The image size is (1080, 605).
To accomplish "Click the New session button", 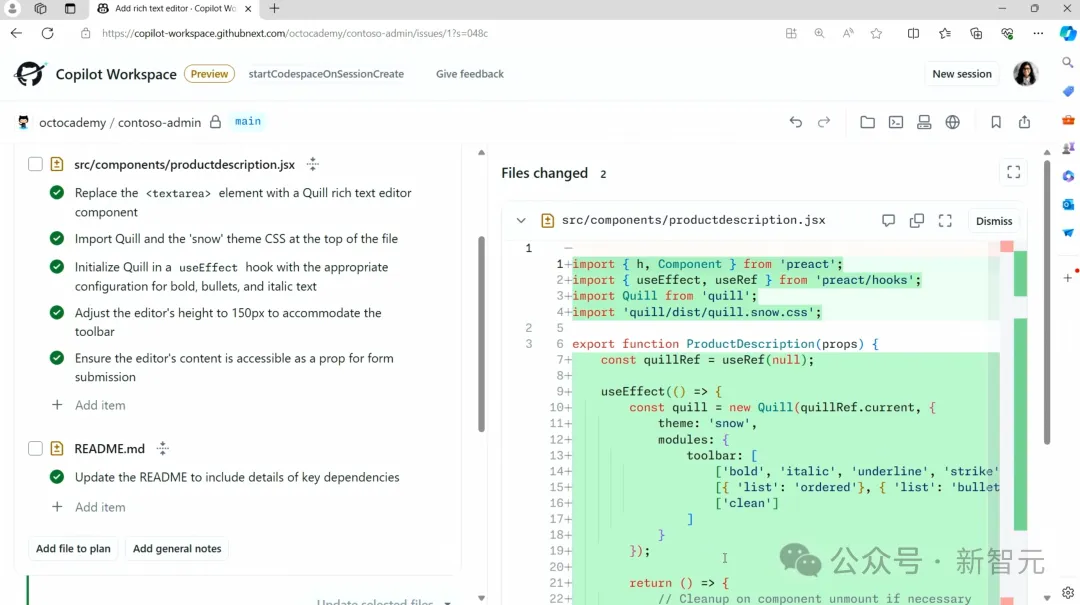I will [962, 74].
